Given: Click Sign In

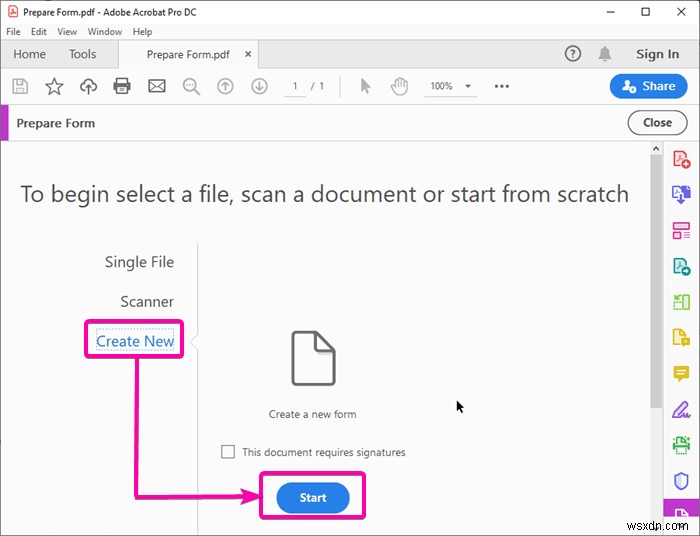Looking at the screenshot, I should click(658, 54).
